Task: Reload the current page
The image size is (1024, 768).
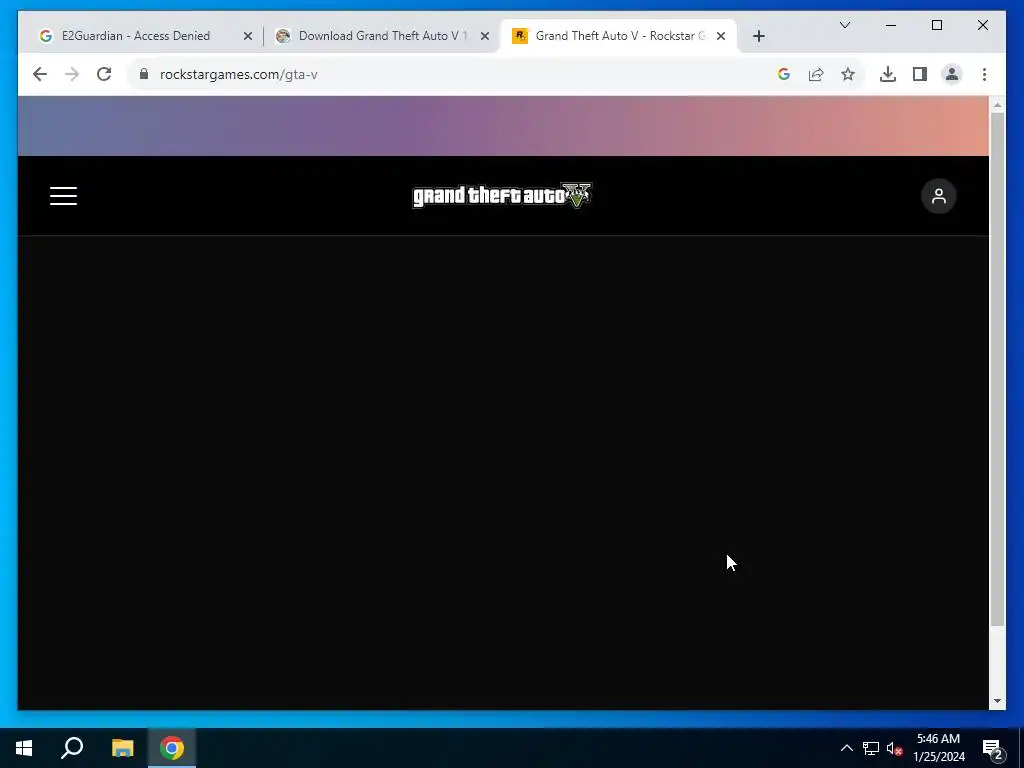Action: 104,74
